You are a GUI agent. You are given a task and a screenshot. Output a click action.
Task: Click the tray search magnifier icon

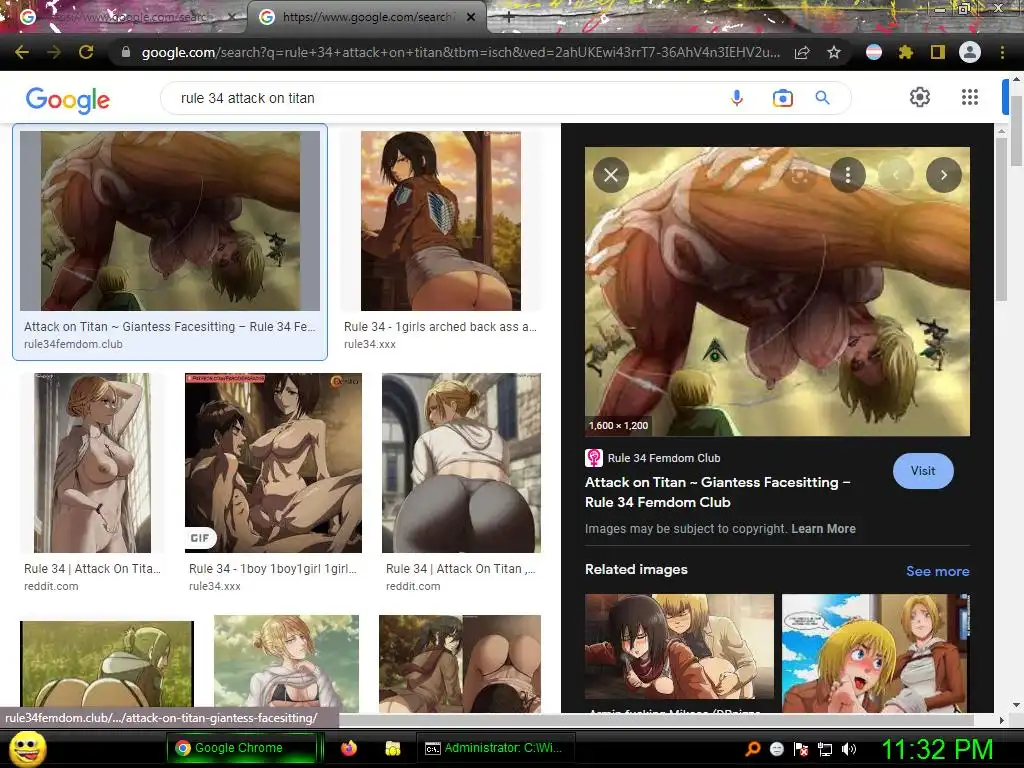pyautogui.click(x=753, y=748)
